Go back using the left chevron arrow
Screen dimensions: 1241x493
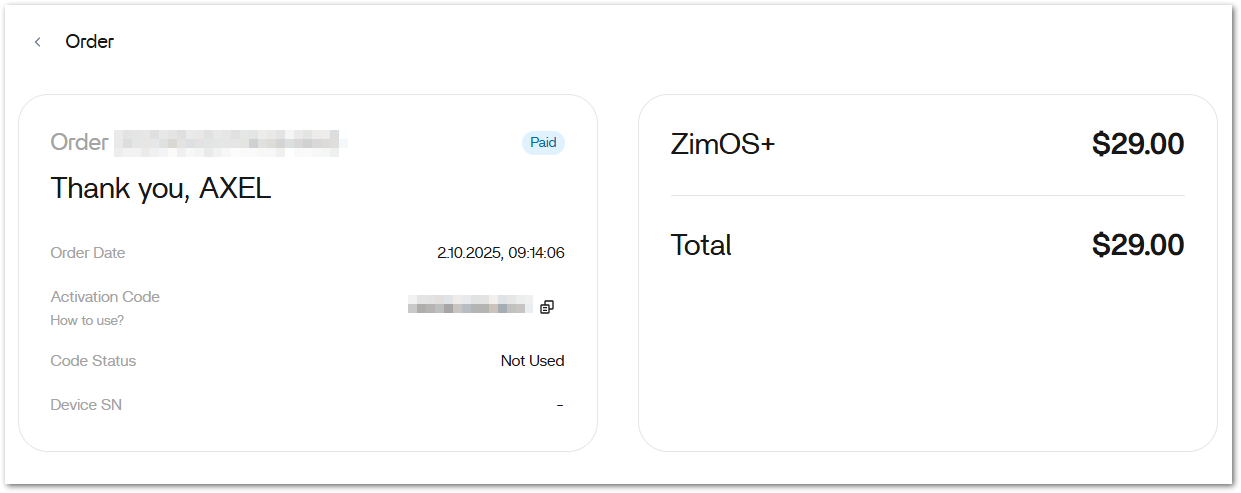38,42
